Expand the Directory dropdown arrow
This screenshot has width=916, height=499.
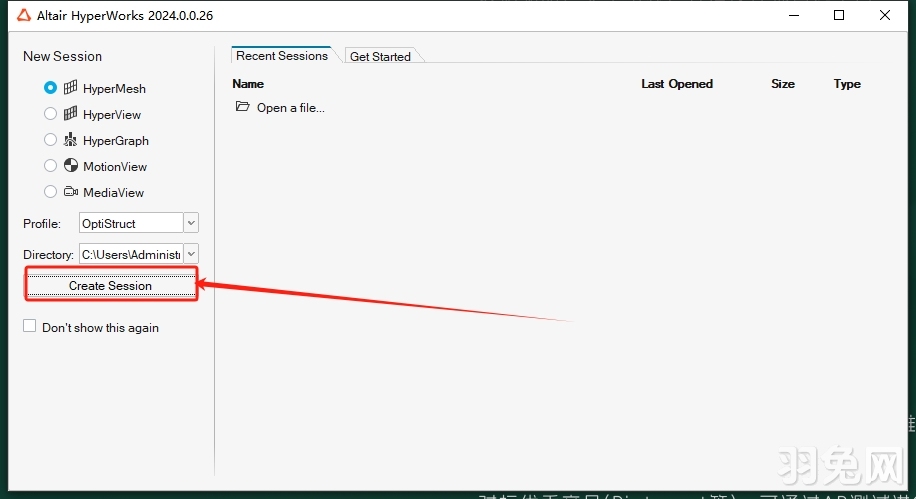click(x=191, y=254)
